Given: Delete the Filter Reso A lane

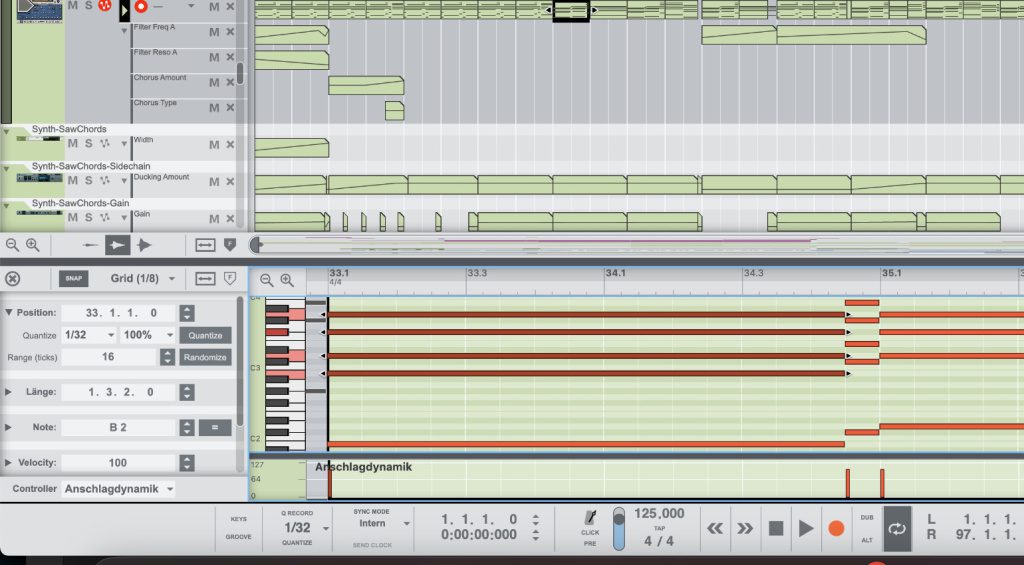Looking at the screenshot, I should [231, 57].
